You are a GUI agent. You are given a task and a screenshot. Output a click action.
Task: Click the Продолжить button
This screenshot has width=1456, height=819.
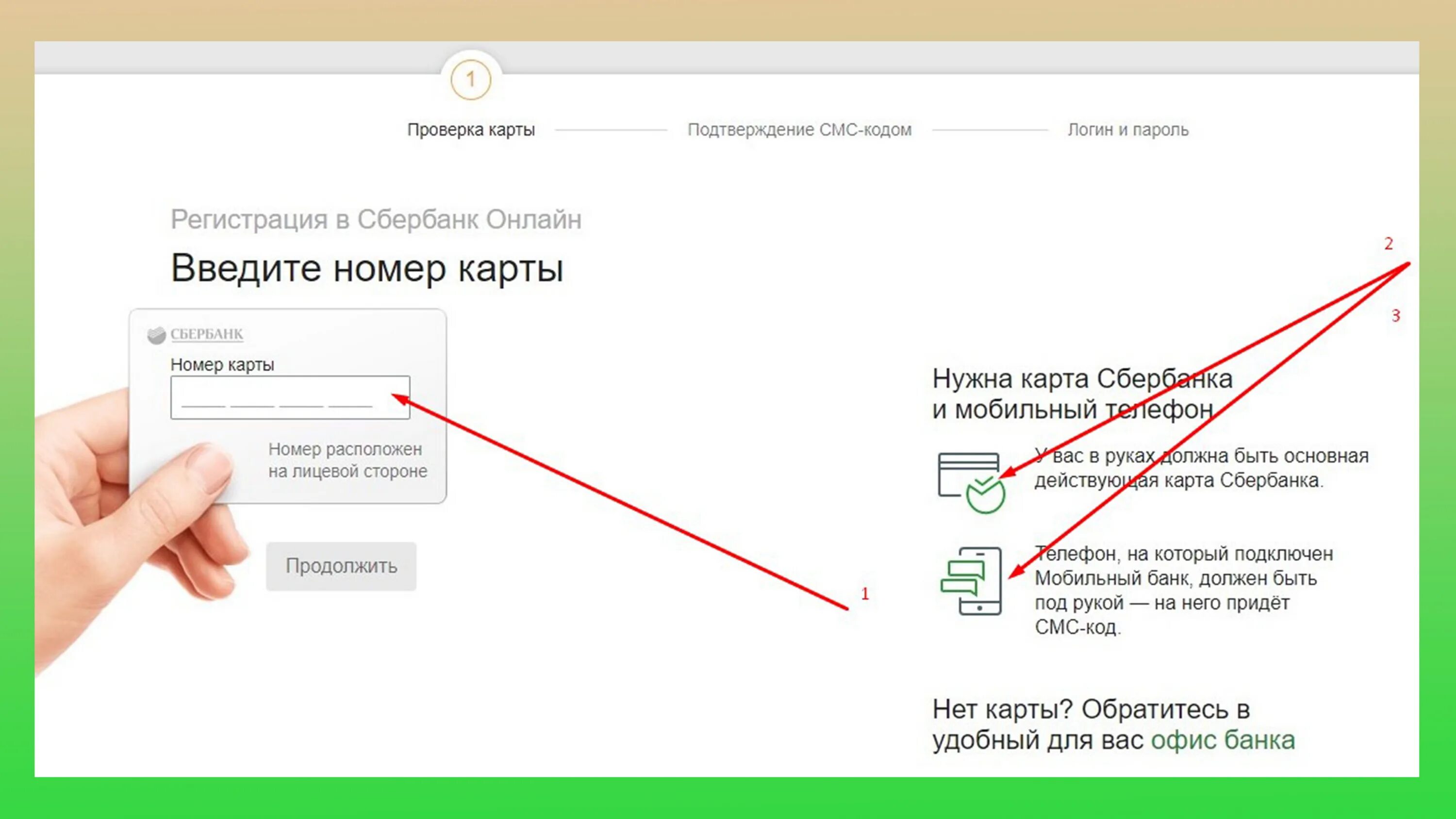pyautogui.click(x=341, y=566)
